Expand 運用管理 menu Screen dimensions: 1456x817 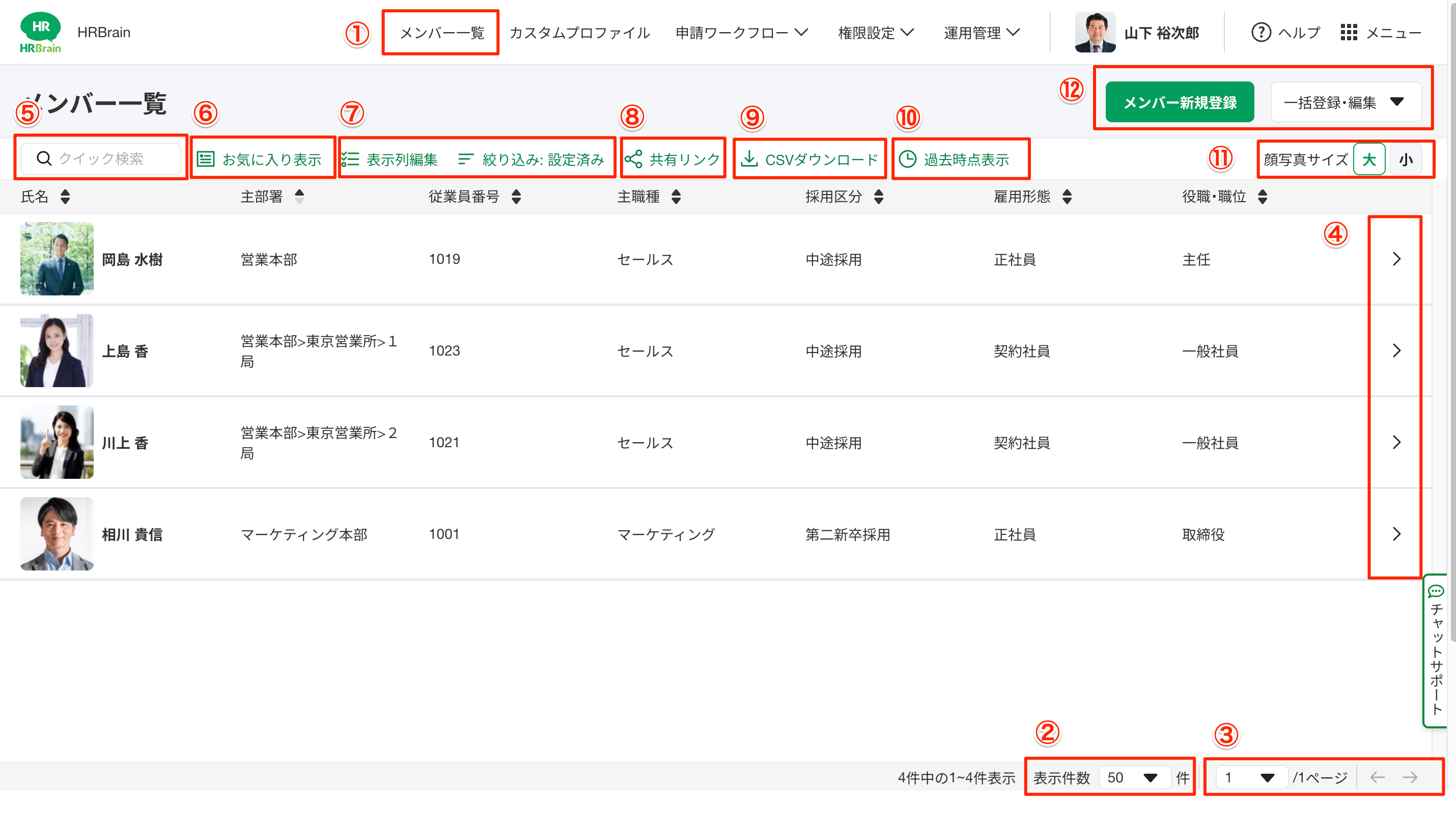coord(982,33)
